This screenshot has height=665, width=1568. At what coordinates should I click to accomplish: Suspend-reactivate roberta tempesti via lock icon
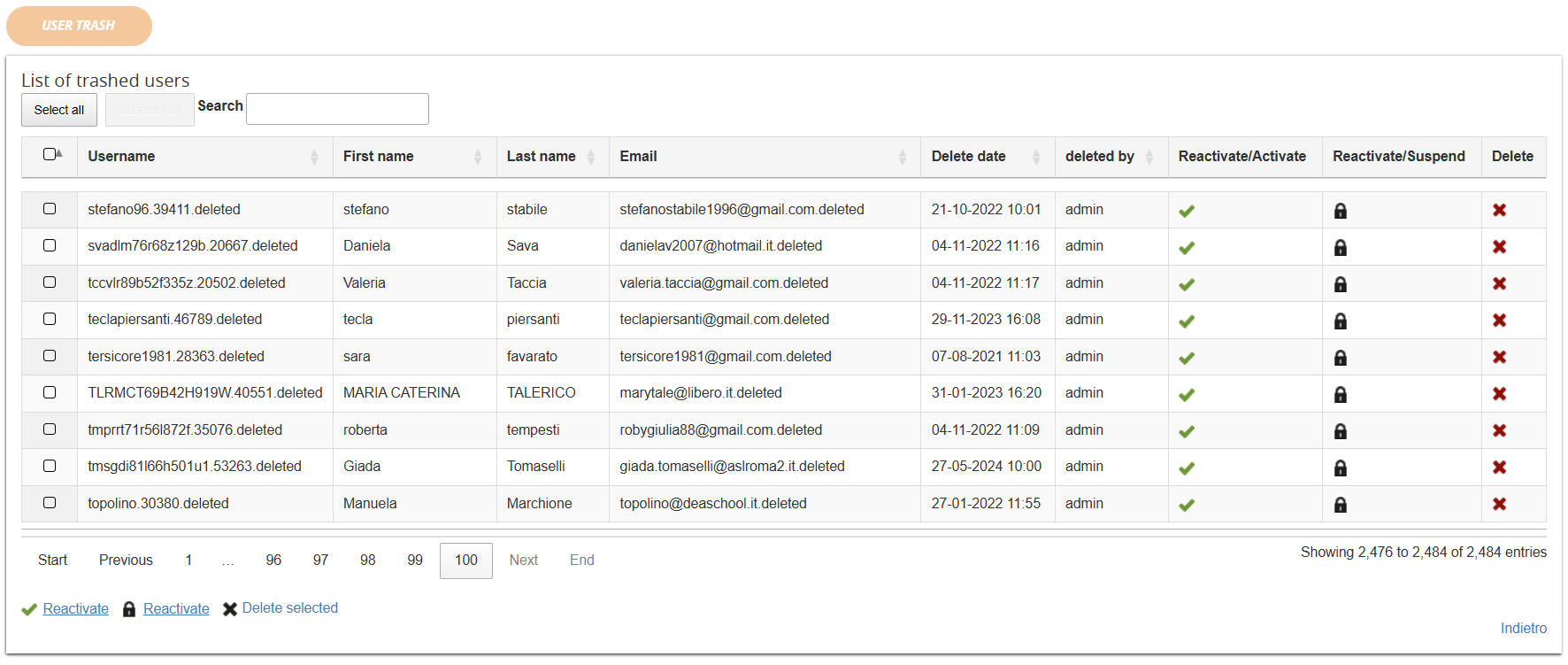(x=1340, y=431)
